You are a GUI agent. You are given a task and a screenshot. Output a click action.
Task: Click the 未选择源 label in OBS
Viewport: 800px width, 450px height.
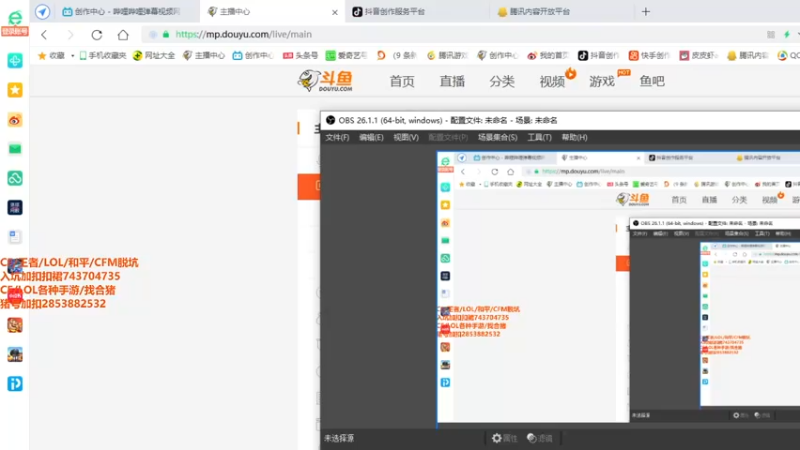tap(339, 438)
